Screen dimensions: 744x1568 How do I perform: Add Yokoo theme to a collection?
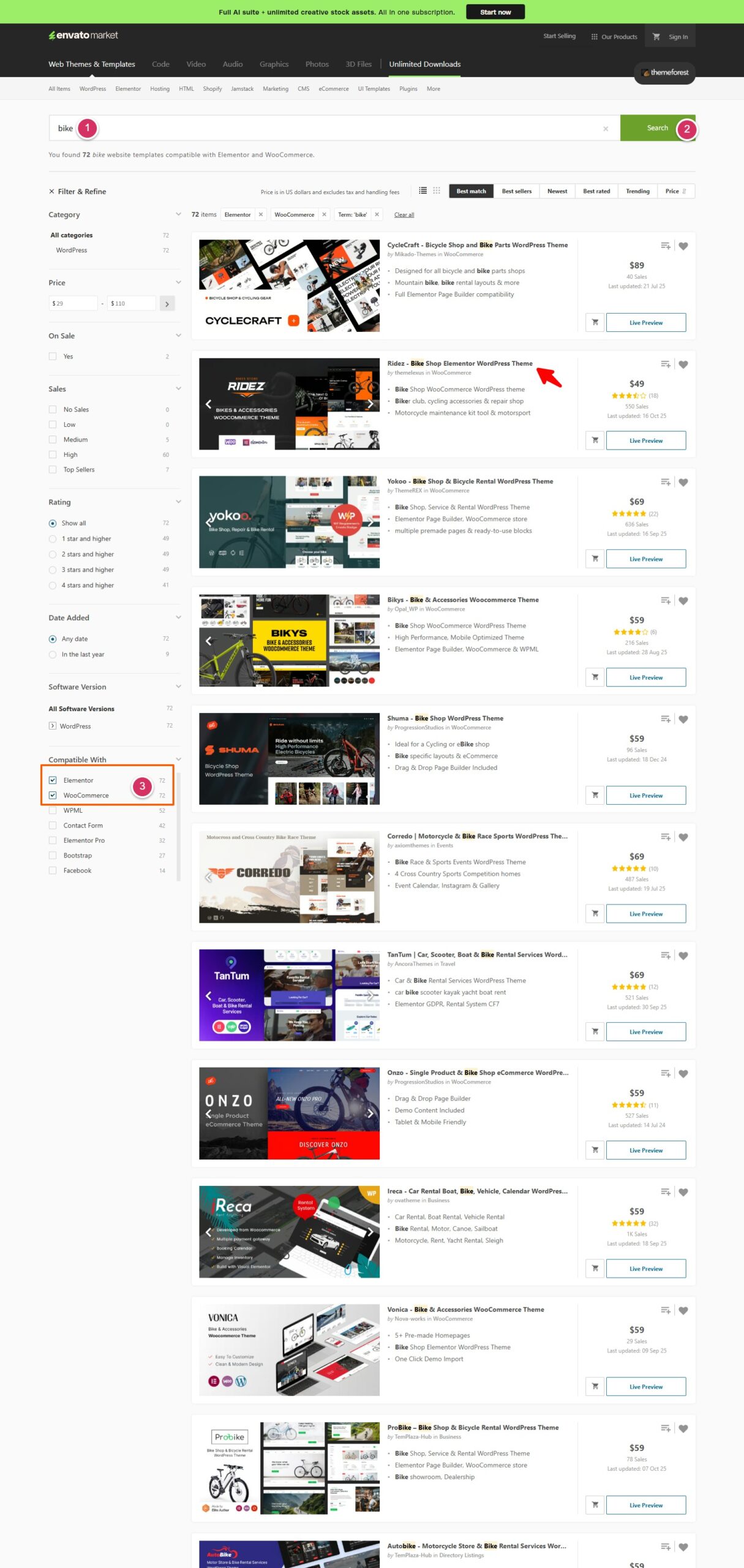point(666,483)
